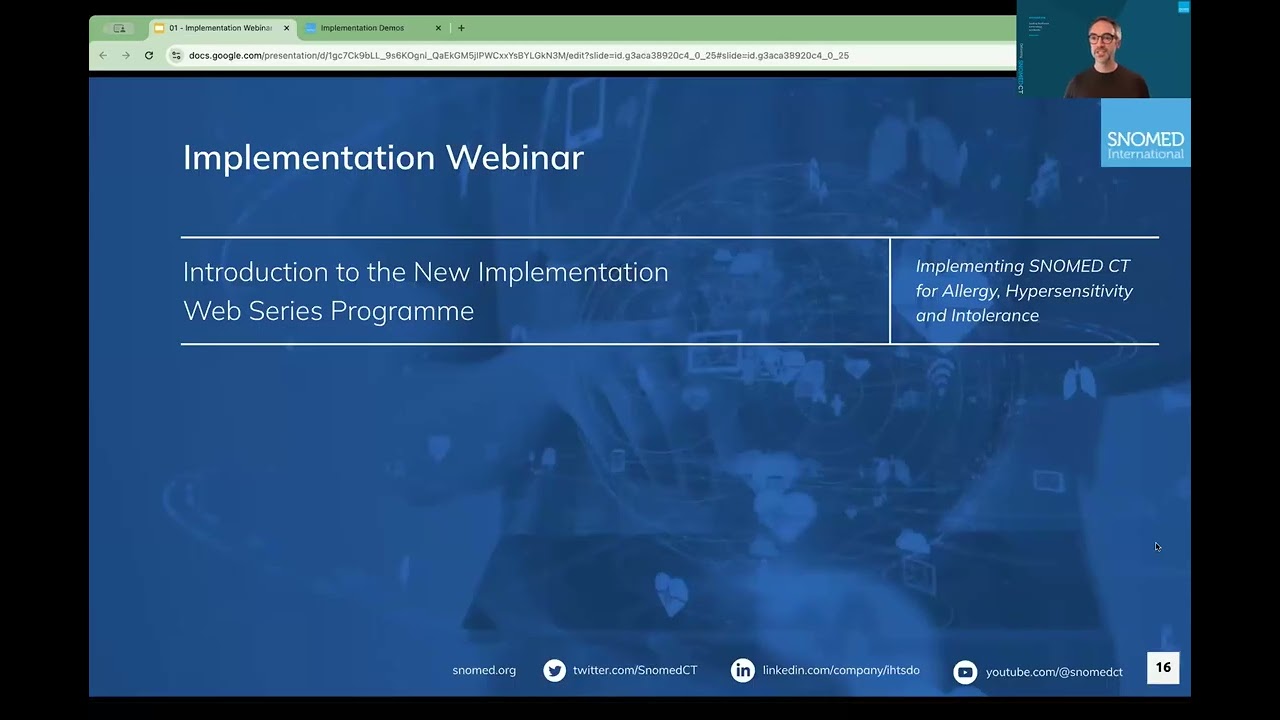This screenshot has width=1280, height=720.
Task: Click 'Introduction to the New Implementation' subtitle text
Action: 426,272
